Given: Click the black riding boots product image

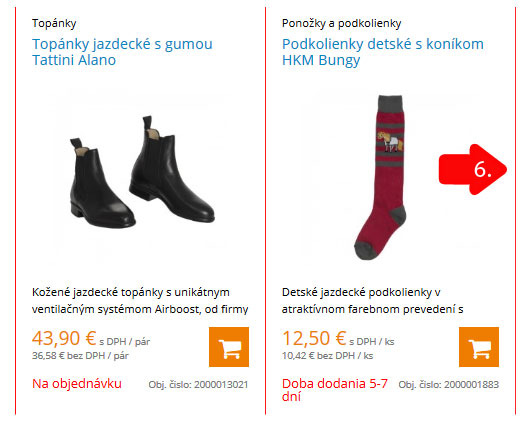Looking at the screenshot, I should [141, 172].
